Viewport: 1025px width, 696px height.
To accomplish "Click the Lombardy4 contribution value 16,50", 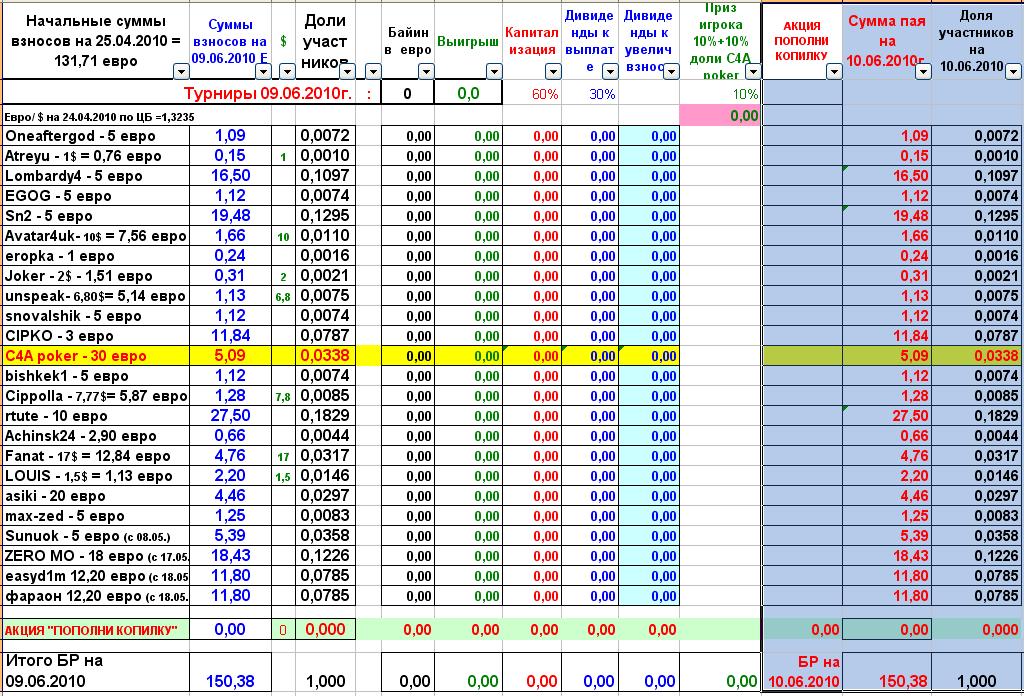I will coord(230,176).
